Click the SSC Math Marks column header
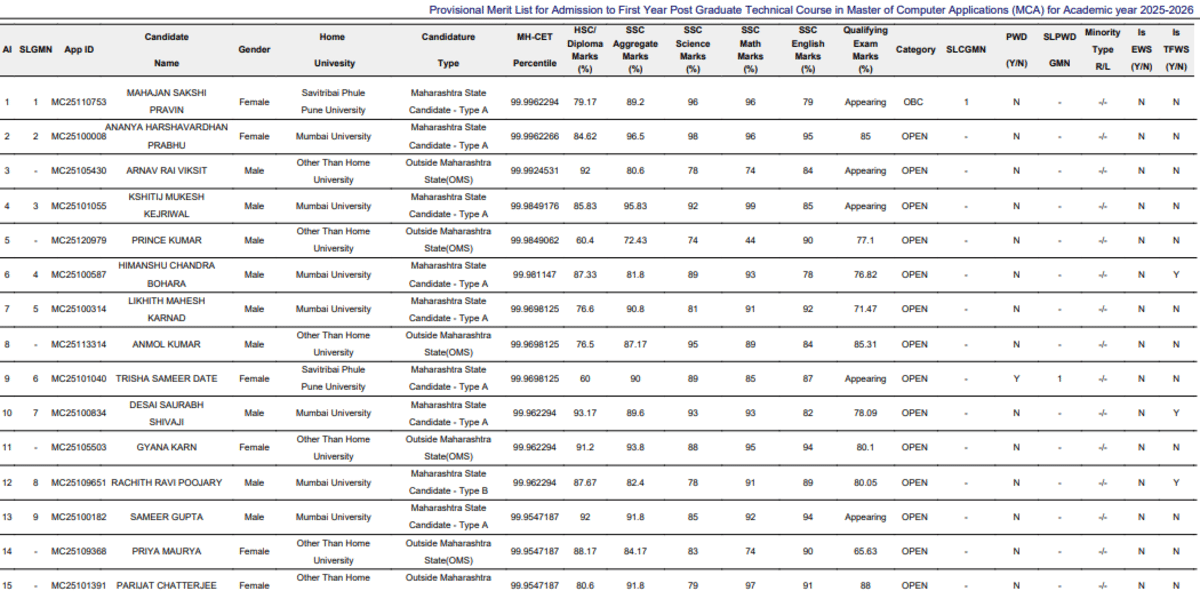This screenshot has width=1200, height=591. (750, 50)
